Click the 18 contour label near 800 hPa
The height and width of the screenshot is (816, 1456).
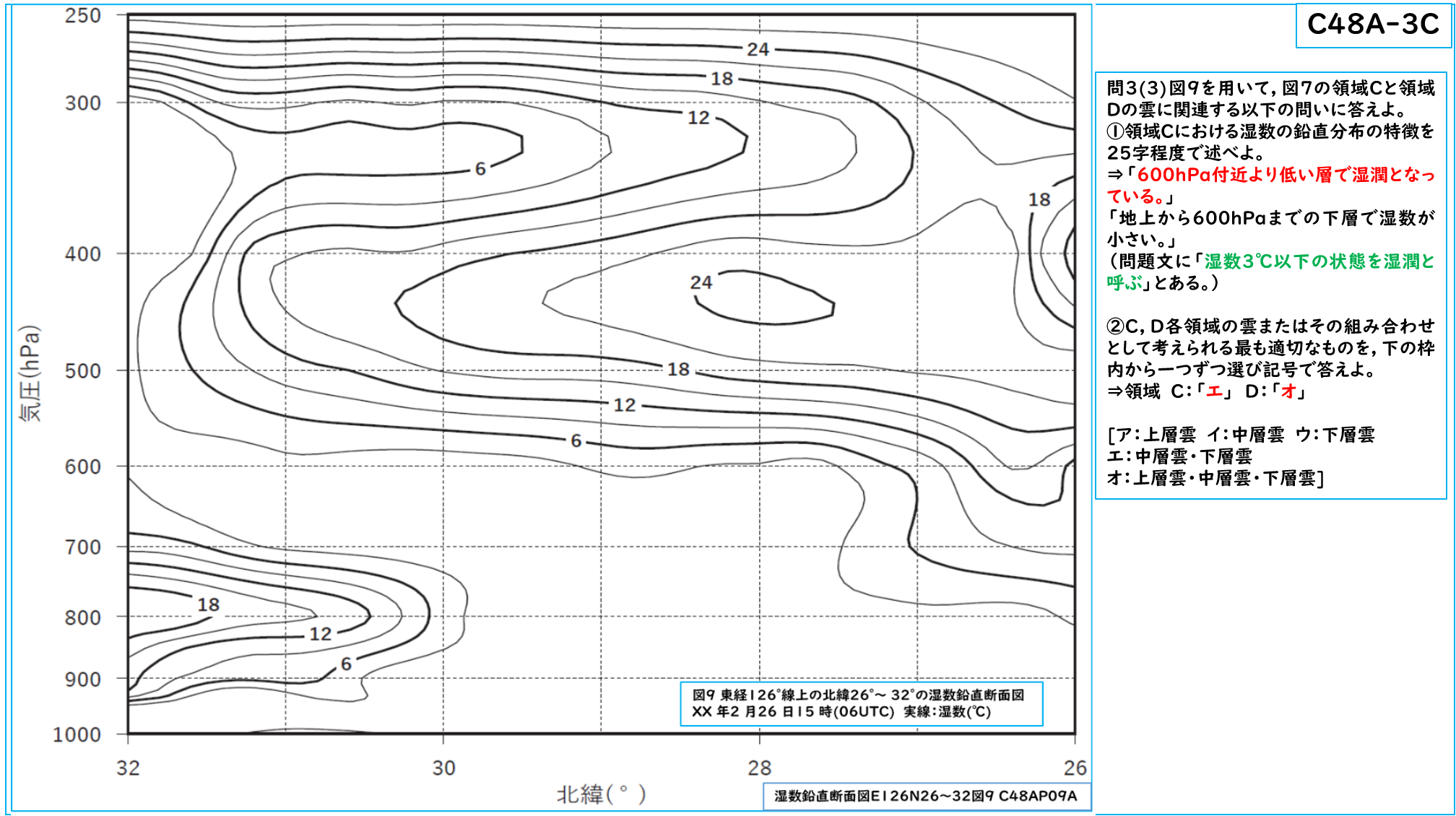[208, 604]
